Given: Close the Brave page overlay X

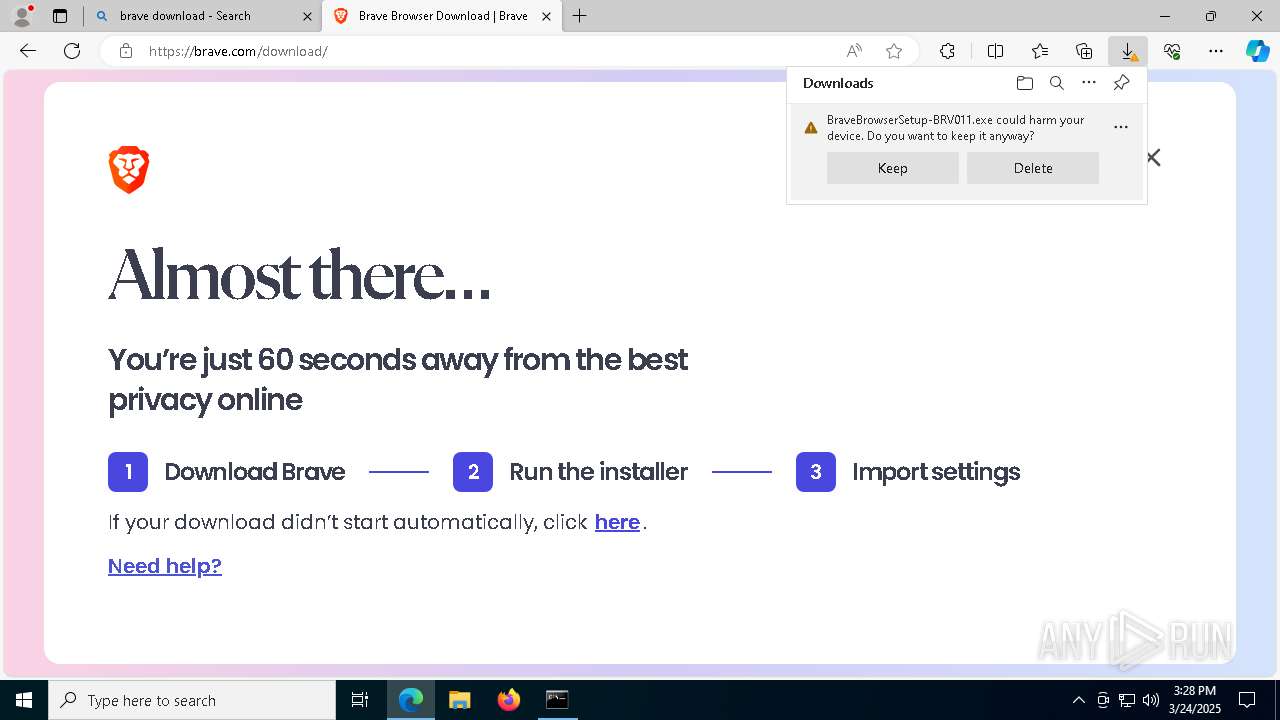Looking at the screenshot, I should [1153, 157].
